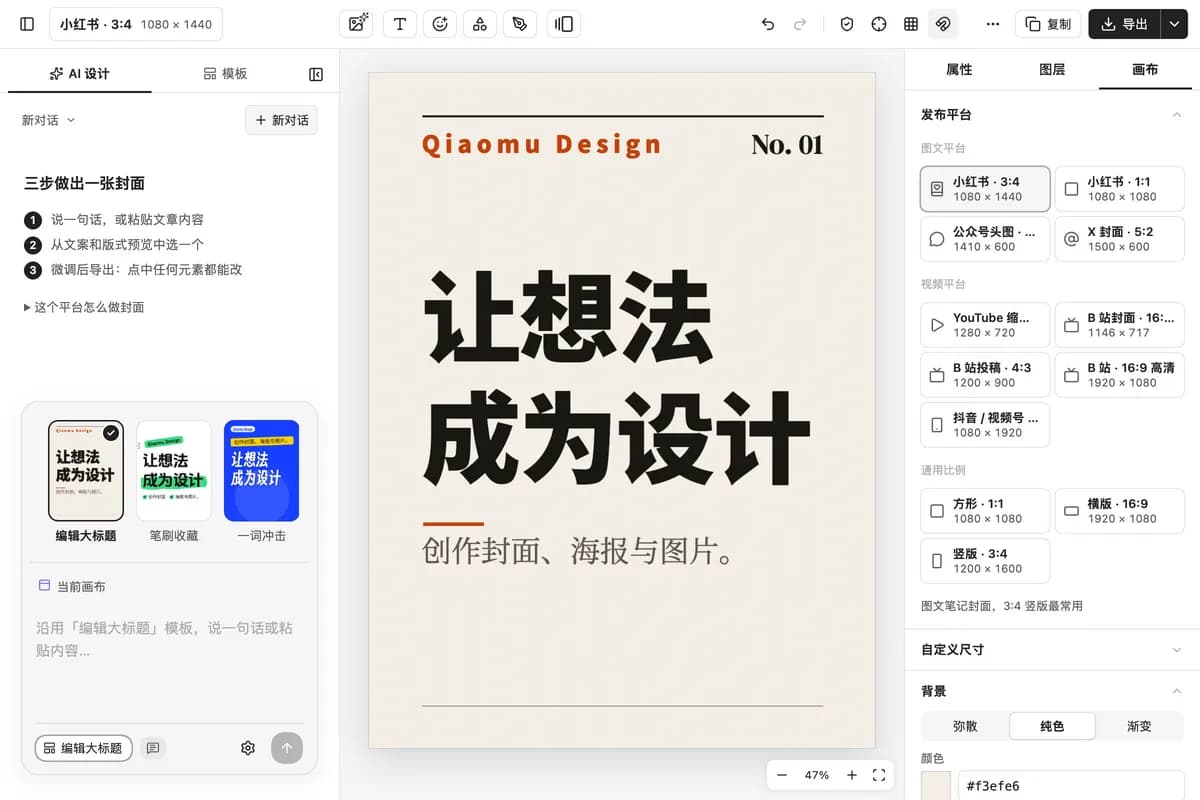Click the fit-to-screen icon
Screen dimensions: 1200x800
click(879, 775)
